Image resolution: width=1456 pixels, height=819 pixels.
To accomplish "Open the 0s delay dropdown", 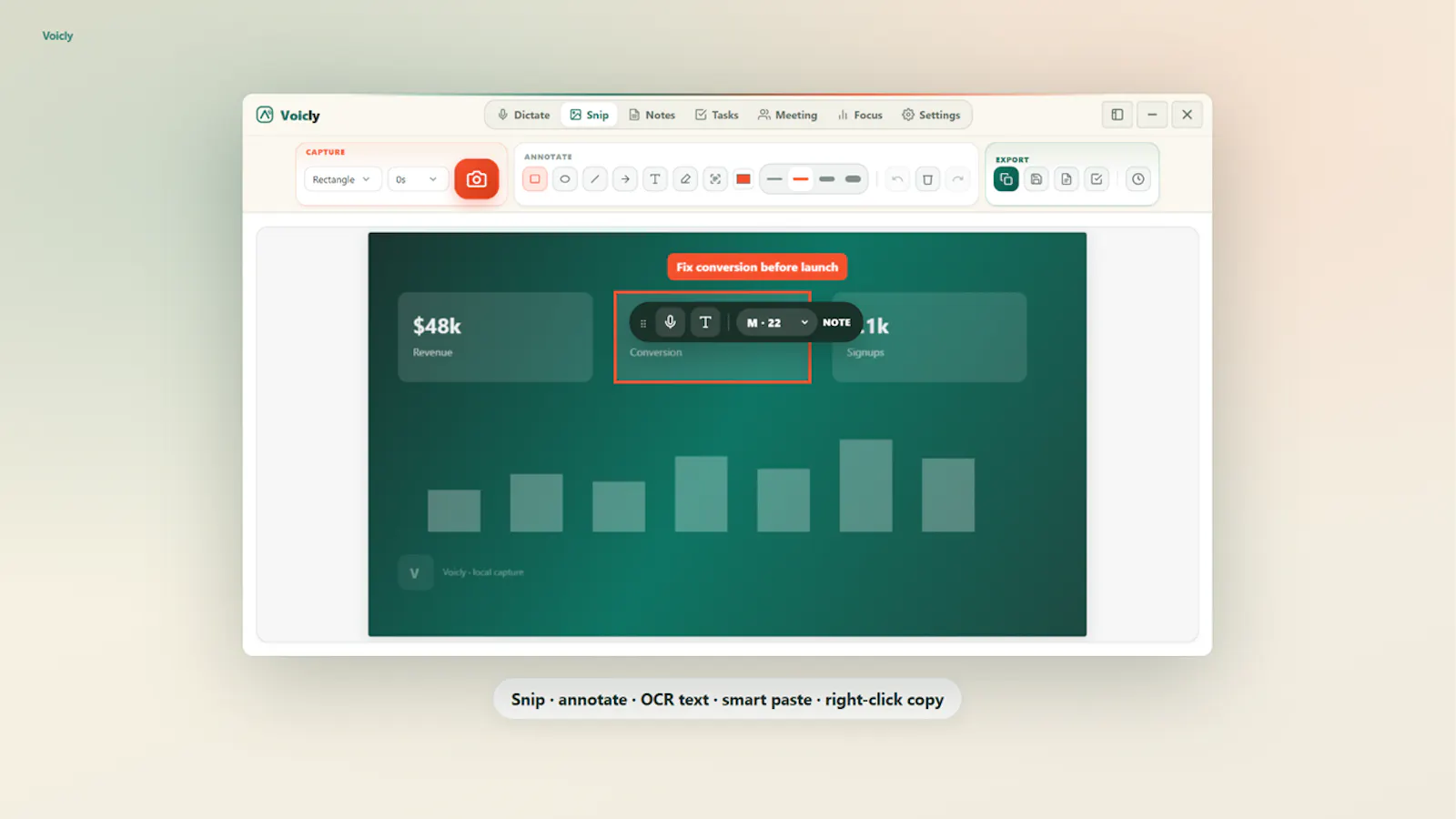I will pos(417,179).
